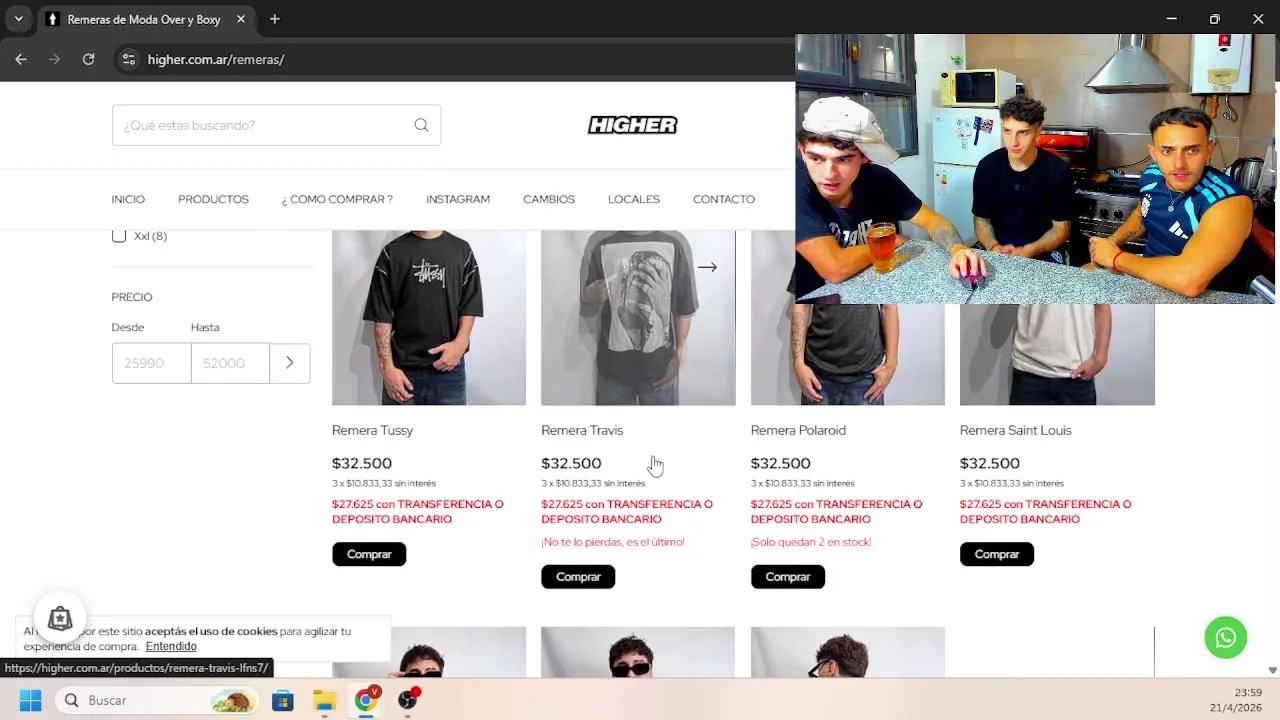Viewport: 1280px width, 720px height.
Task: Click Entendido in the cookie notice
Action: [171, 646]
